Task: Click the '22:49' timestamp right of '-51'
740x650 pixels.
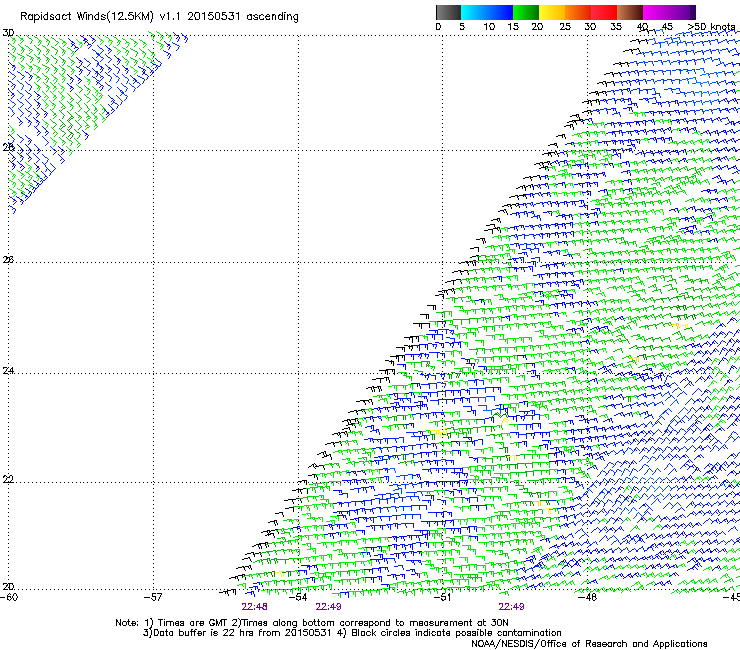Action: click(x=511, y=607)
